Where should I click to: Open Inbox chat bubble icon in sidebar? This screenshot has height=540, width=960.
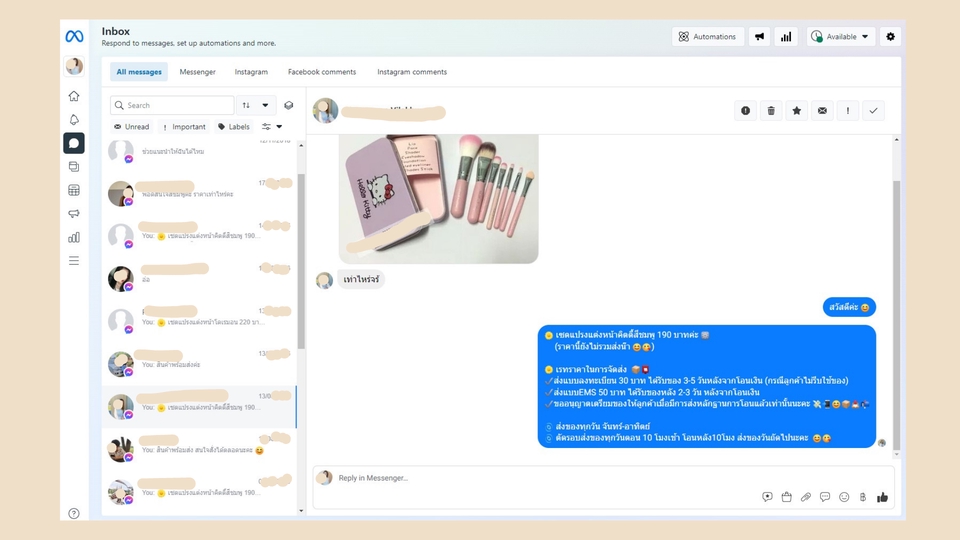click(x=74, y=143)
